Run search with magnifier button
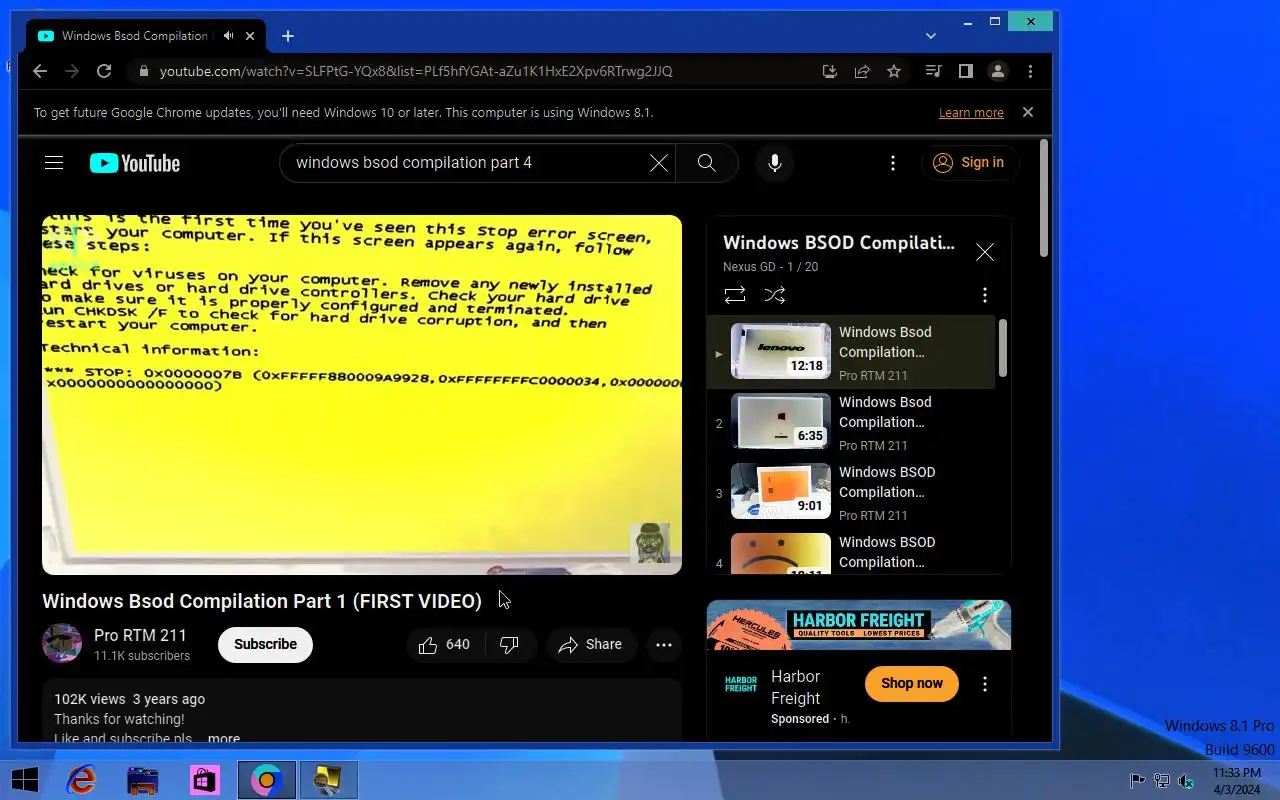Screen dimensions: 1280x800 (x=706, y=163)
